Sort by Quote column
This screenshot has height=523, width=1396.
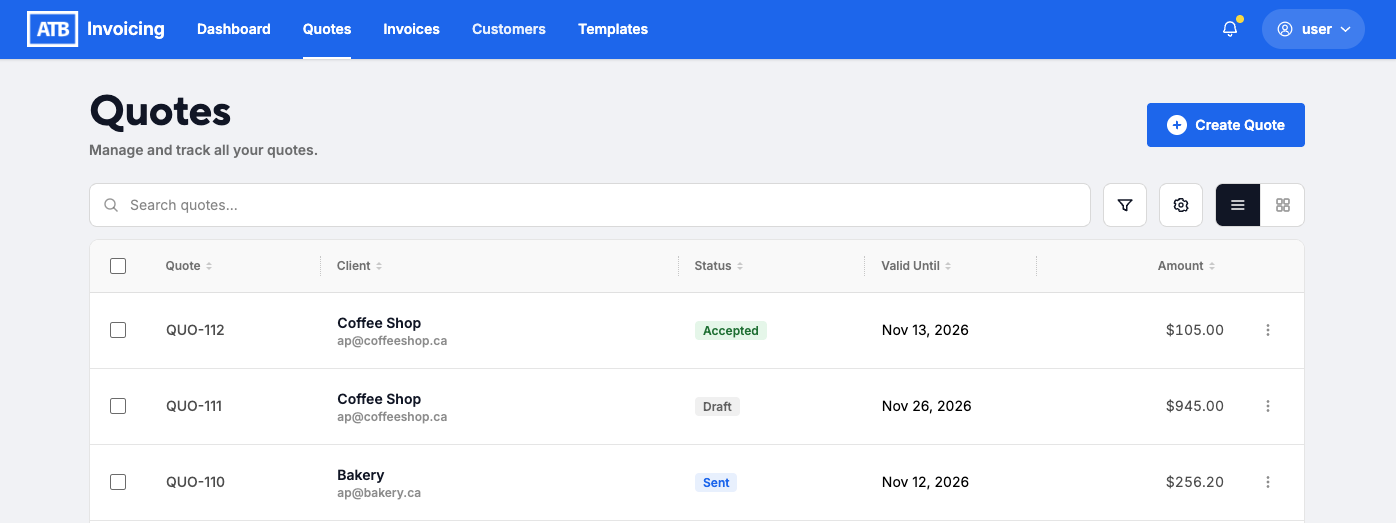point(189,266)
